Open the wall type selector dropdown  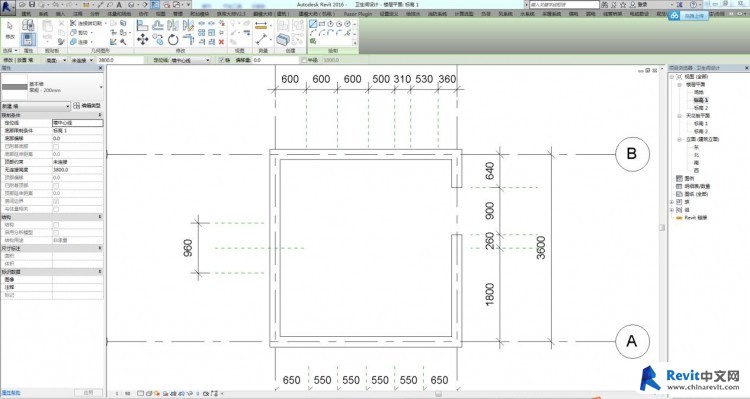coord(52,87)
